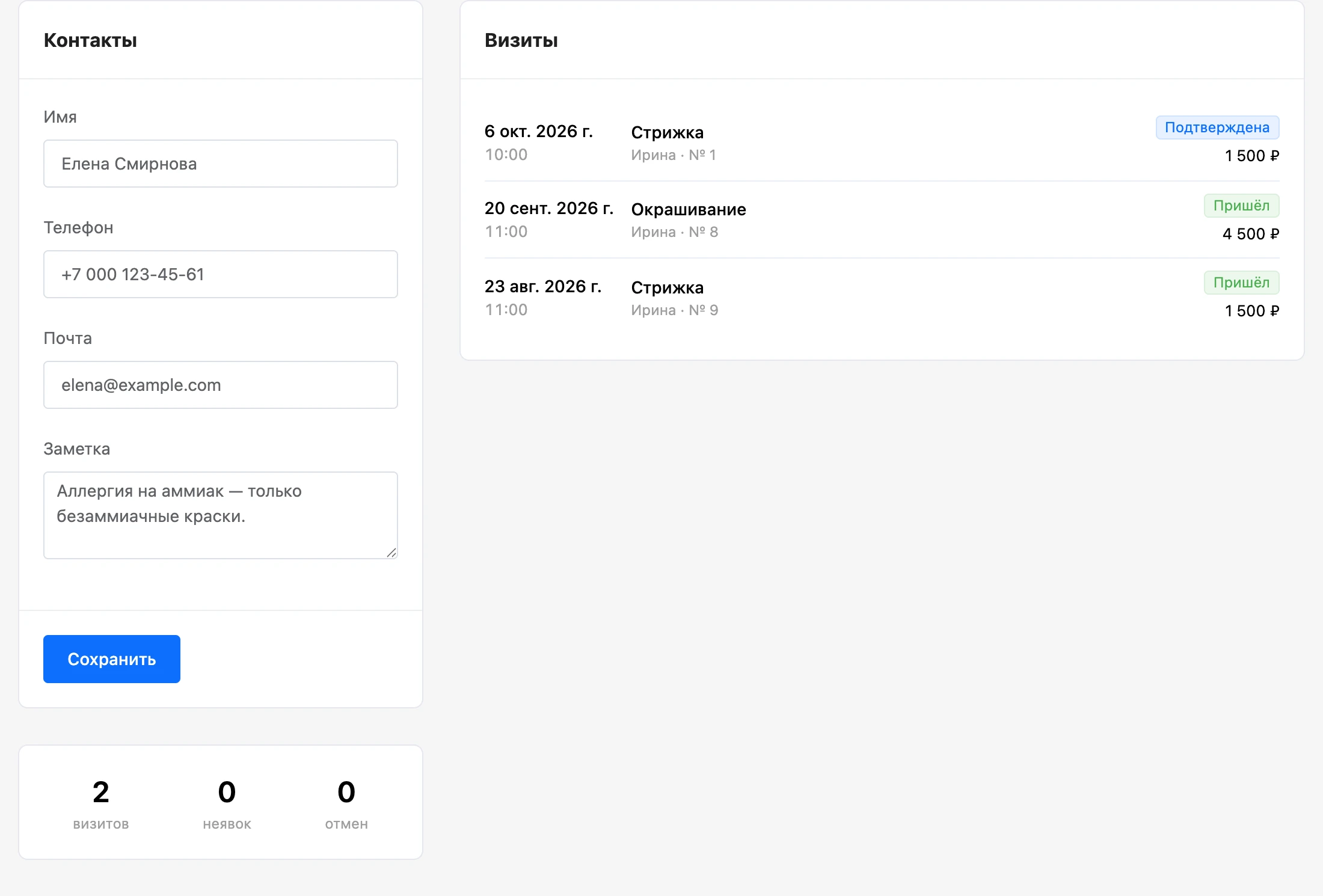Open the 20 сент. 2026 Окрашивание visit
This screenshot has width=1323, height=896.
(x=882, y=220)
